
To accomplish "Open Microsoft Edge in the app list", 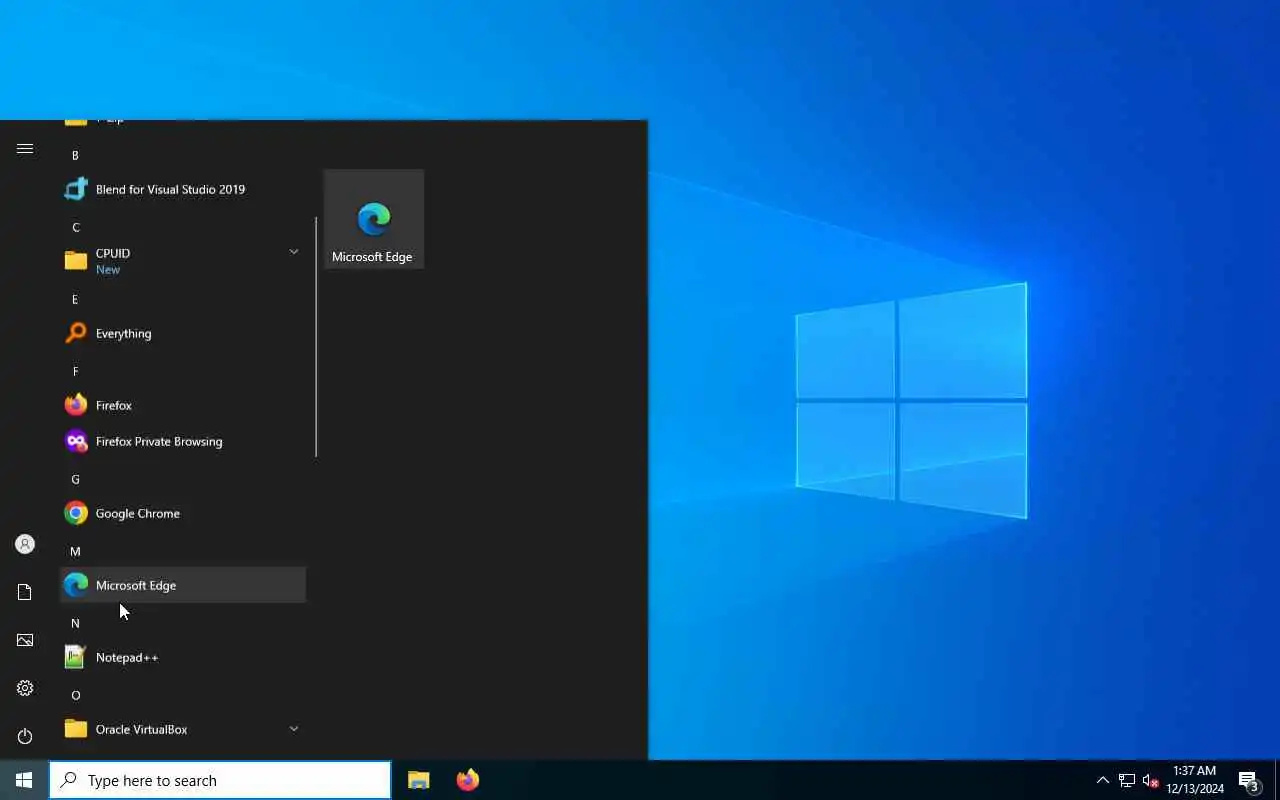I will point(183,585).
